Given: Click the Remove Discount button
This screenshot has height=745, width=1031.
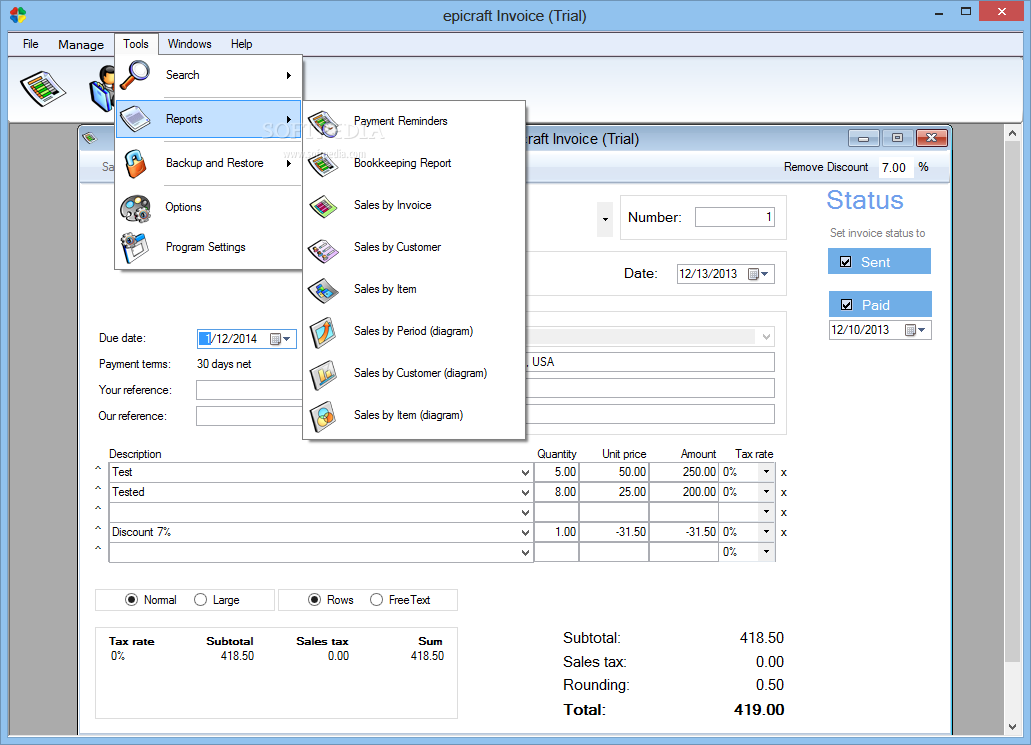Looking at the screenshot, I should pos(826,167).
